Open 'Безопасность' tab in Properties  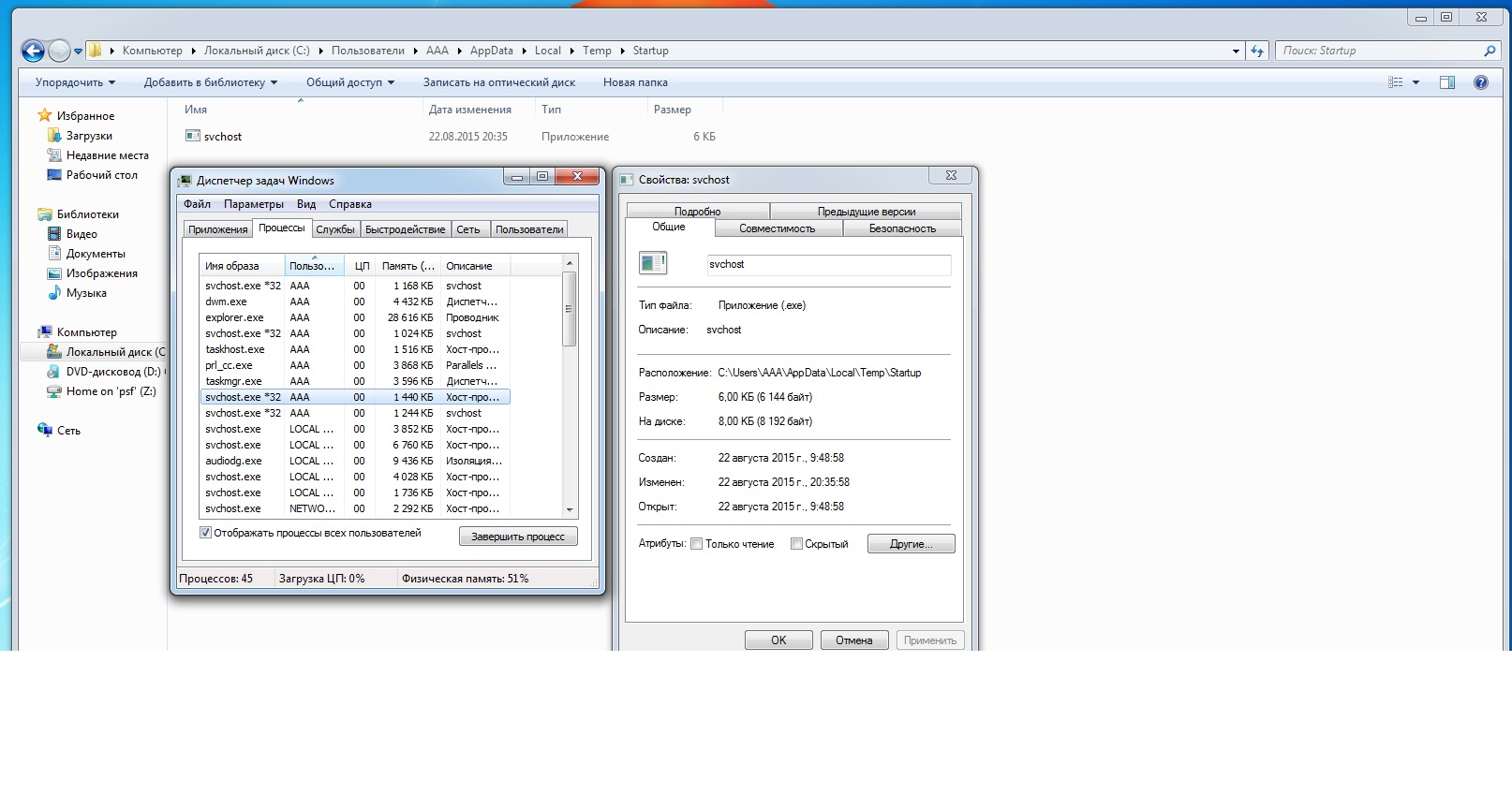click(x=902, y=228)
